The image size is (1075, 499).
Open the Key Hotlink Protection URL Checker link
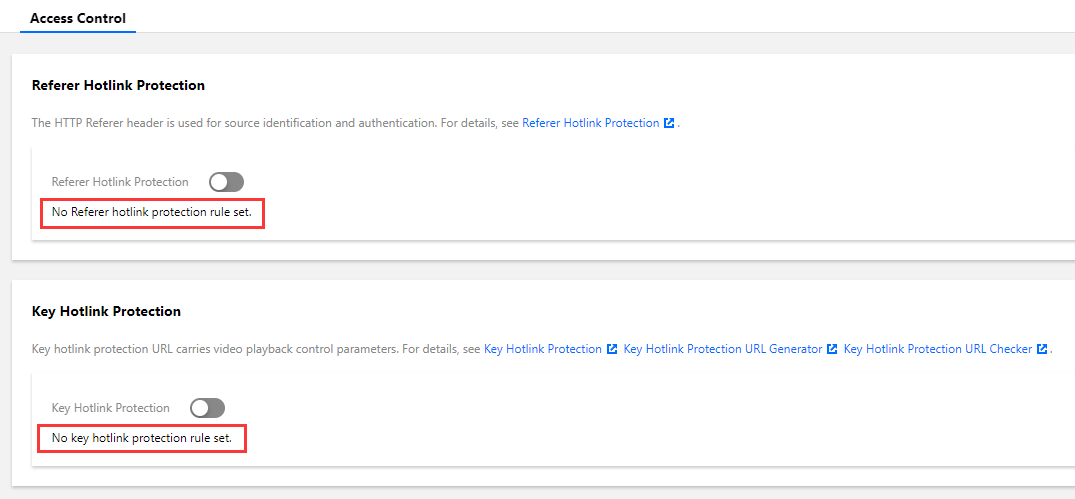[937, 349]
